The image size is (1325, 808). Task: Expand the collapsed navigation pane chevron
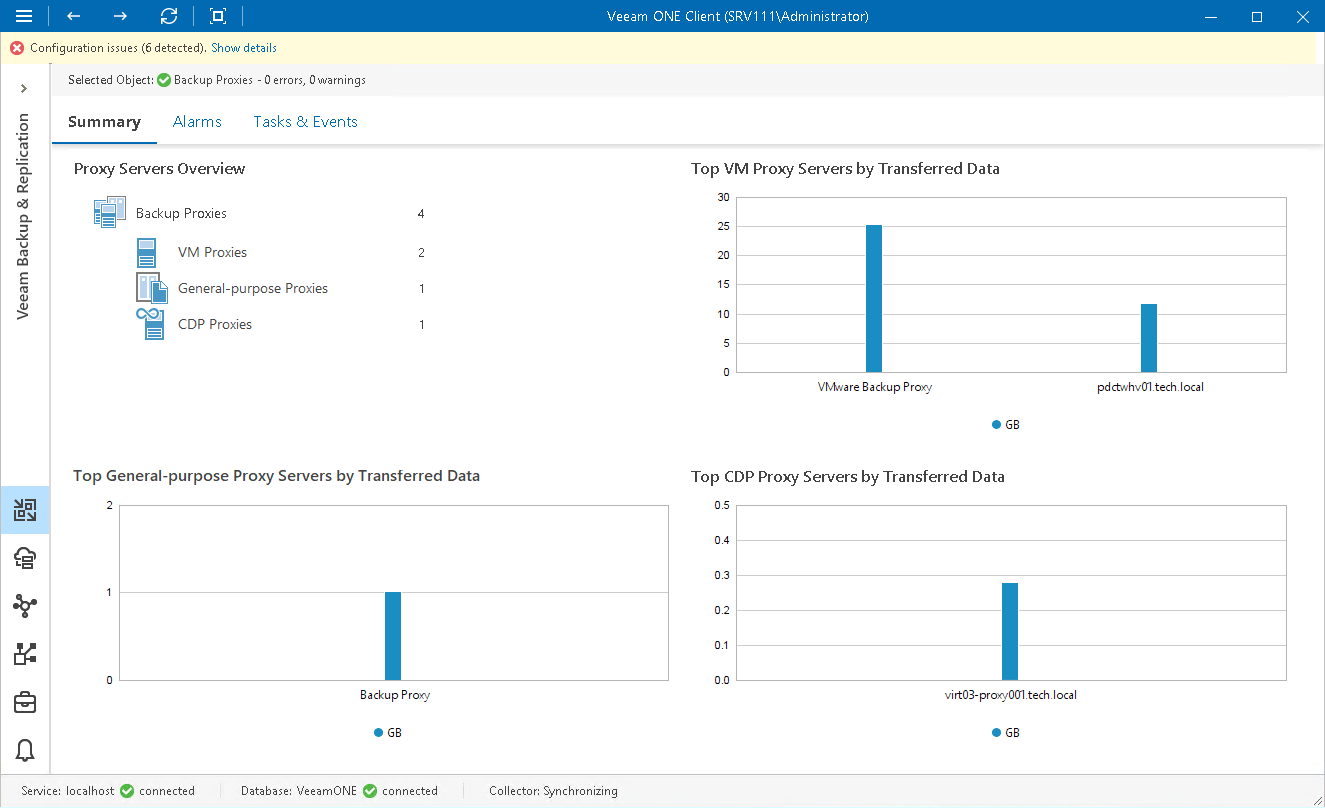coord(24,88)
